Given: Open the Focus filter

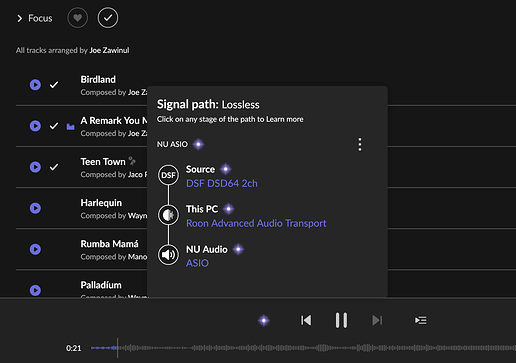Looking at the screenshot, I should (x=40, y=18).
